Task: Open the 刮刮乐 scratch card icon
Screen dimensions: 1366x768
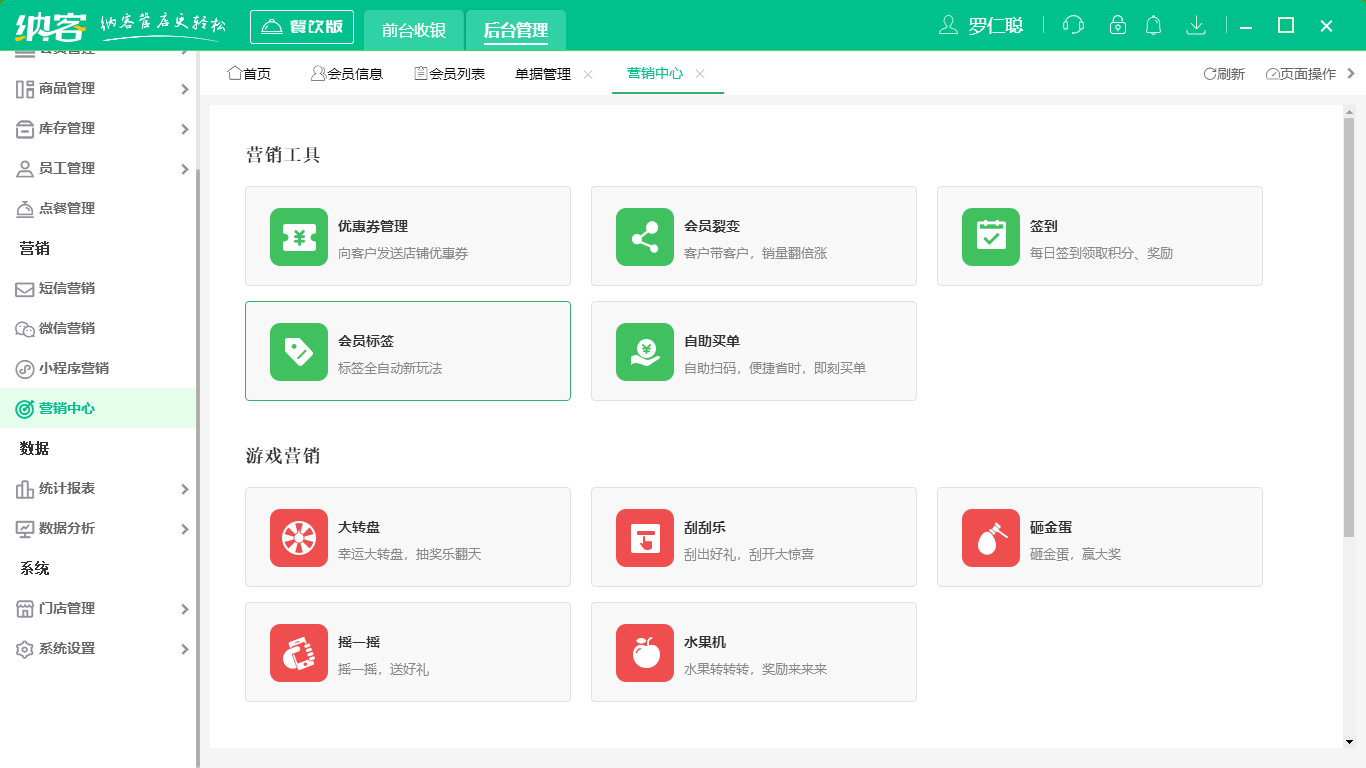Action: 644,537
